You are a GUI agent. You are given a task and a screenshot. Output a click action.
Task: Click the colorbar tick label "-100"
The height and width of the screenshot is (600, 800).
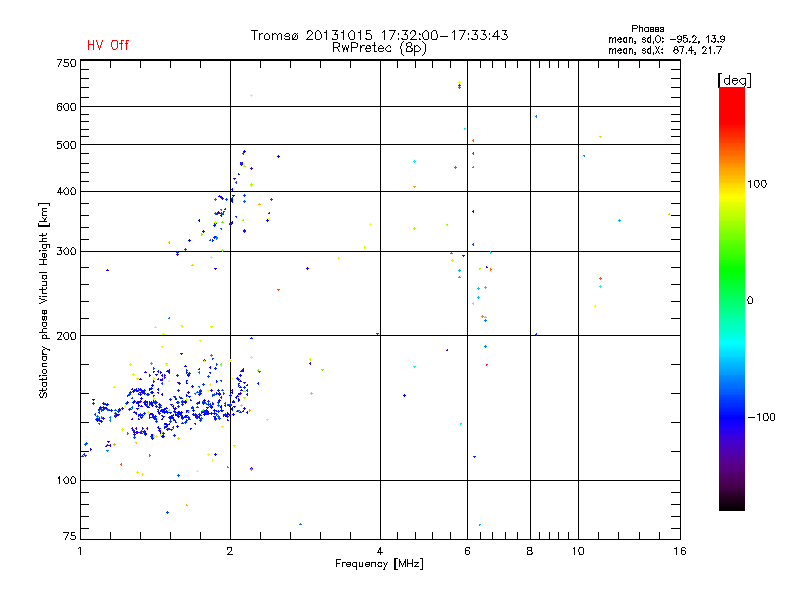[761, 417]
